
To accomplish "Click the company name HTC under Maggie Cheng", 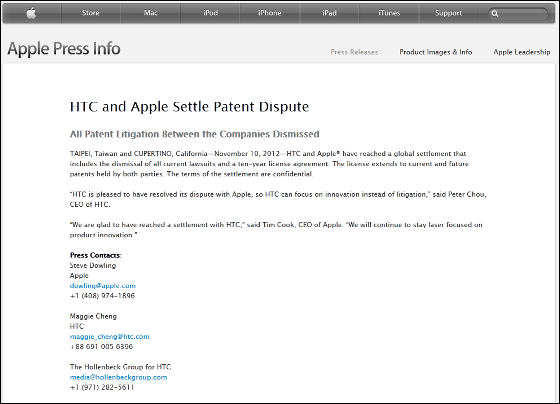I will tap(77, 326).
